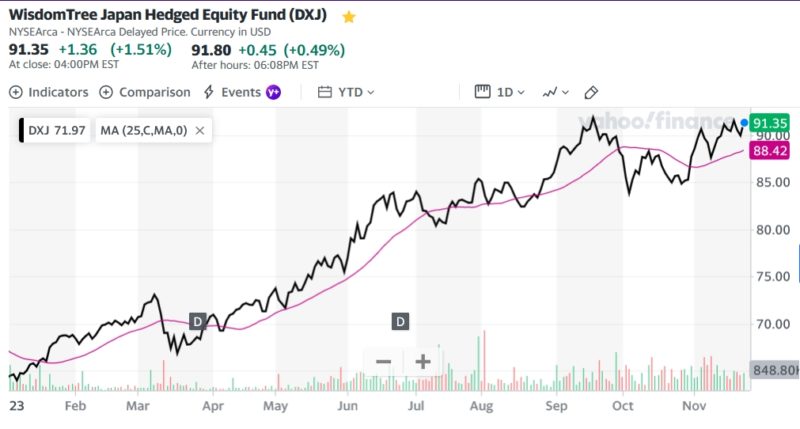Screen dimensions: 800x429
Task: Click the Indicators button label
Action: (57, 92)
